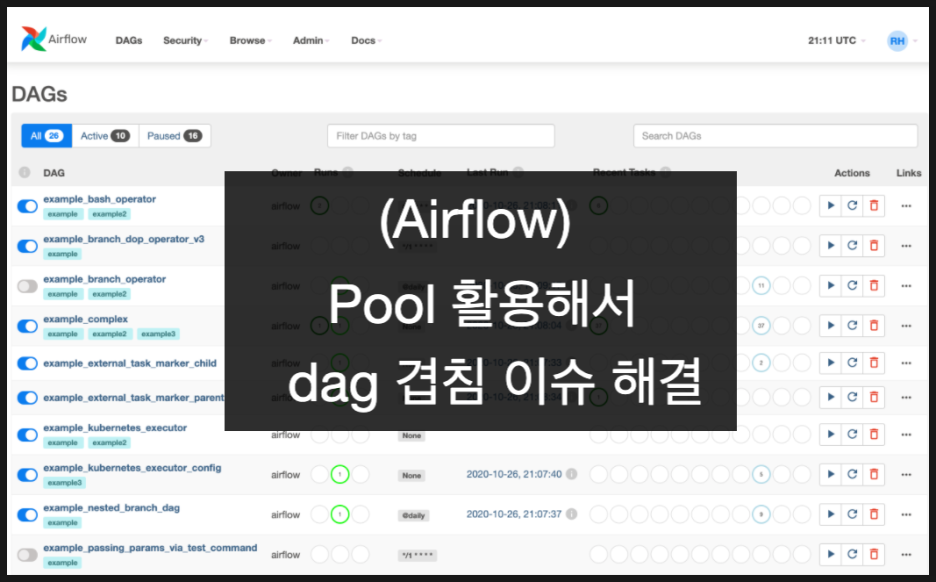Screen dimensions: 936x582
Task: Trigger example_complex DAG
Action: click(x=830, y=326)
